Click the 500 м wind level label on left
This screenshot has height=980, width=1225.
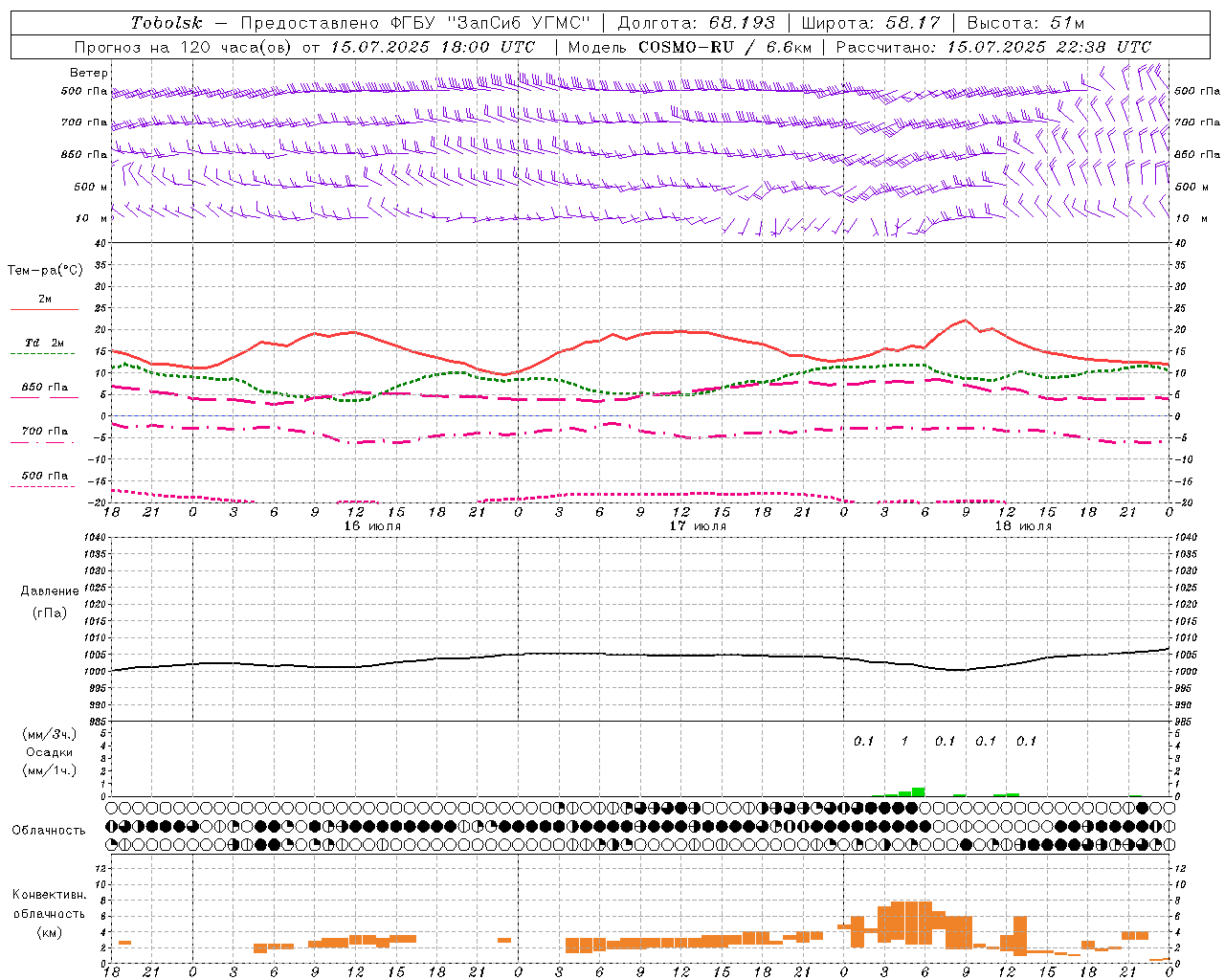click(92, 187)
